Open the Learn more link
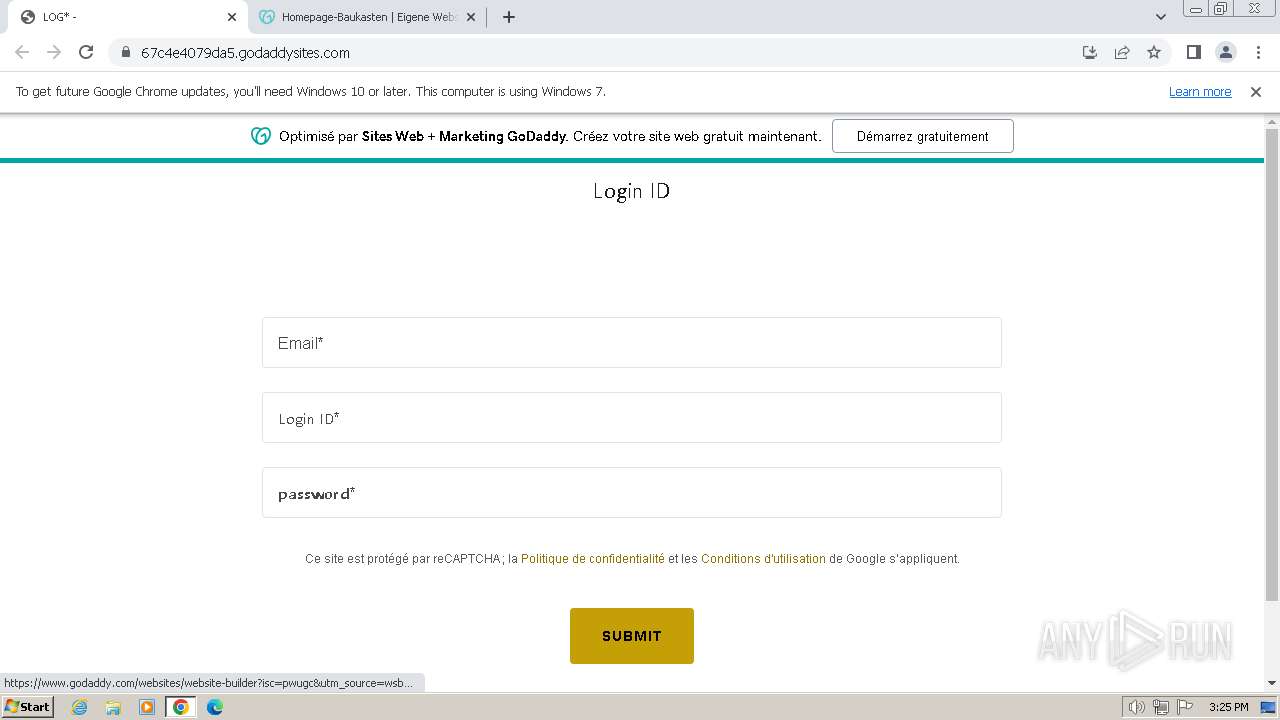 pyautogui.click(x=1200, y=92)
